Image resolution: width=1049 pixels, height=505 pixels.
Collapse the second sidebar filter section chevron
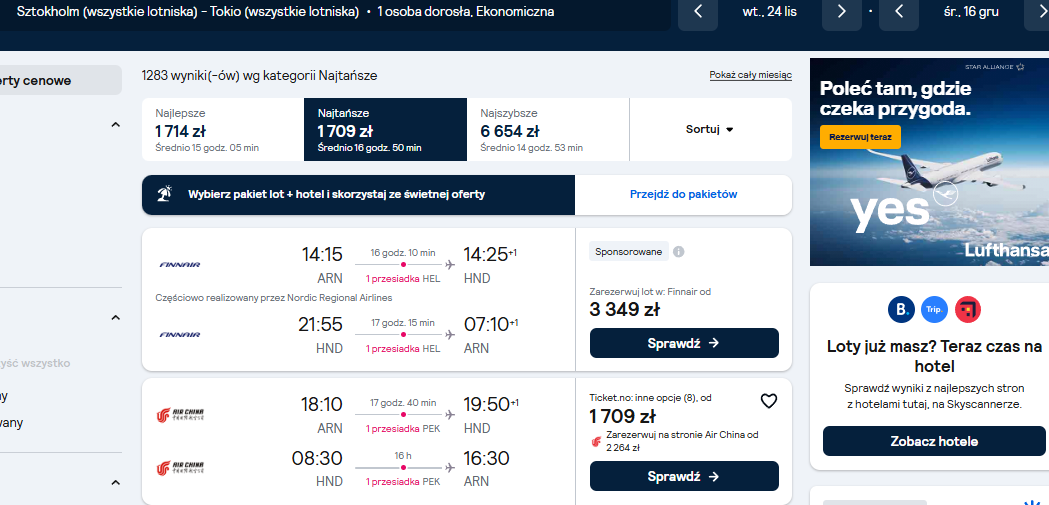coord(115,318)
